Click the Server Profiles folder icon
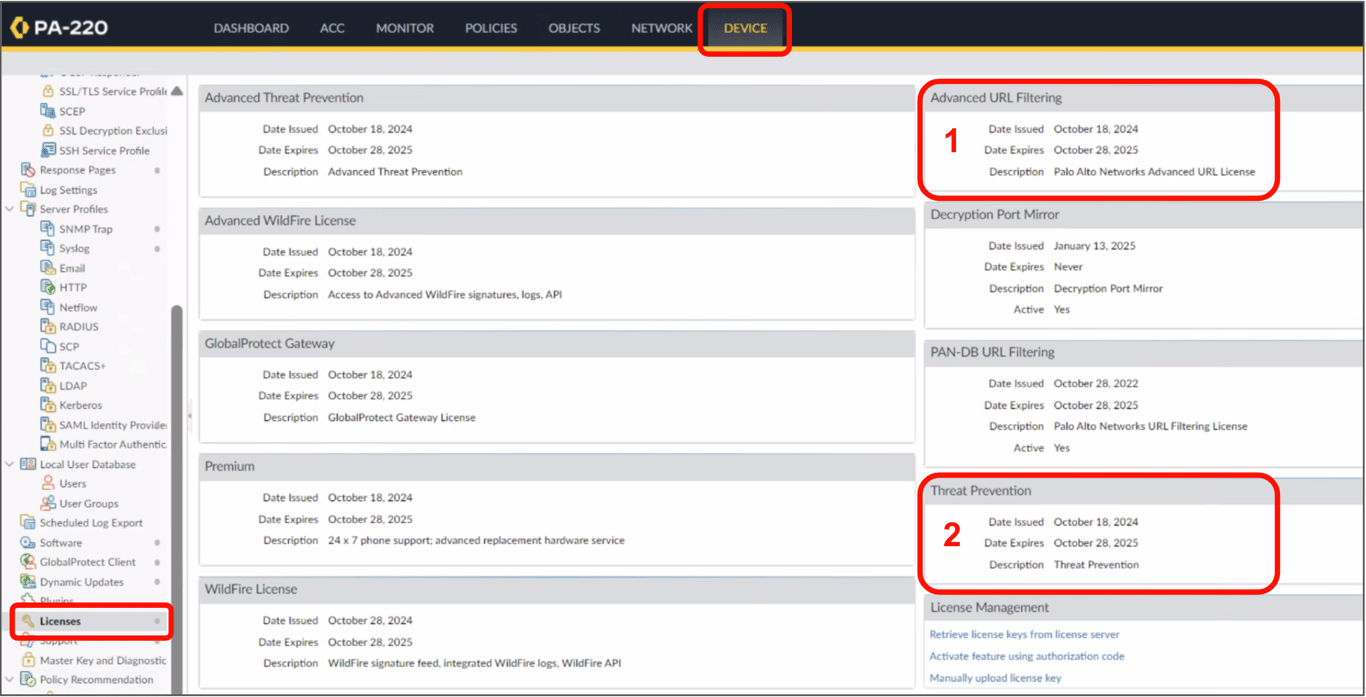The image size is (1366, 697). [28, 209]
